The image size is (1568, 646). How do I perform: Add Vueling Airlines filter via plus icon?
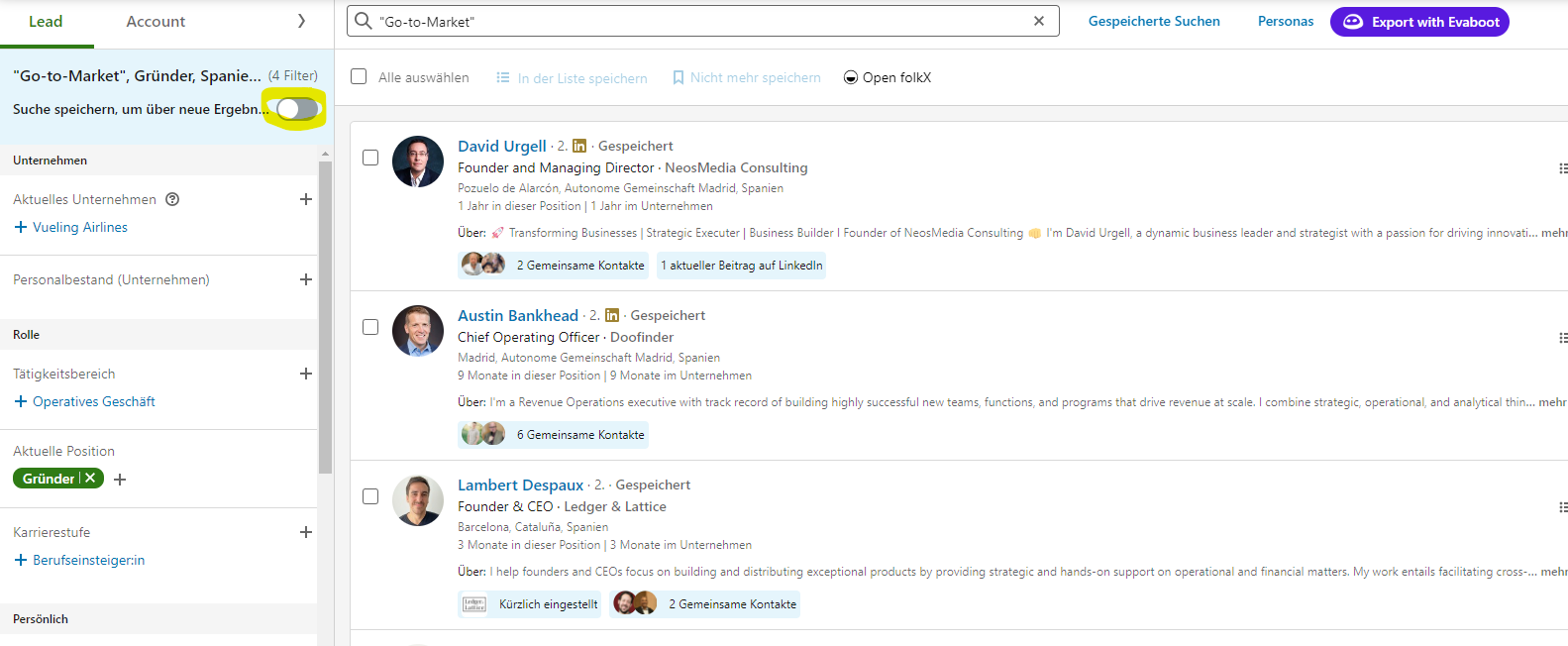coord(21,227)
